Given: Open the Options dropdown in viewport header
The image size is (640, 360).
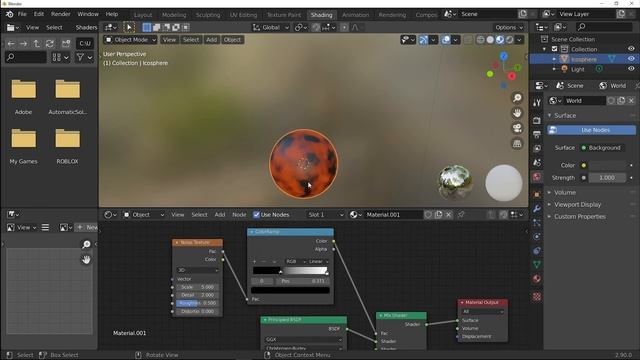Looking at the screenshot, I should tap(509, 27).
